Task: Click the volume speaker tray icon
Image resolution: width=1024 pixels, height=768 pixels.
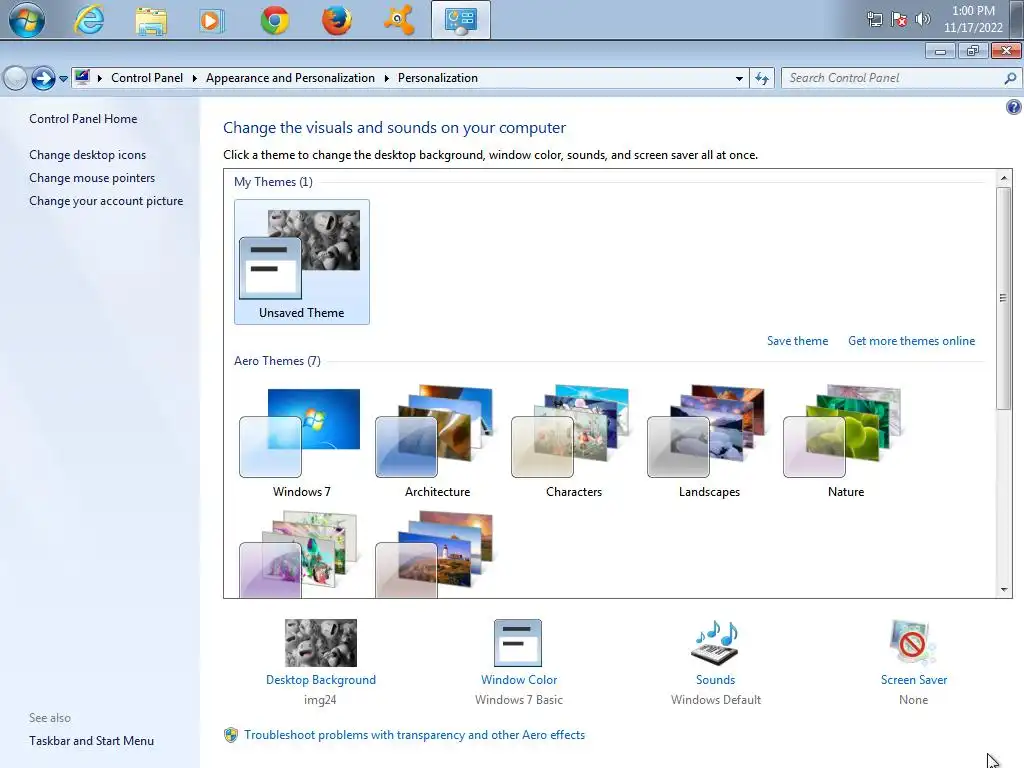Action: click(x=923, y=19)
